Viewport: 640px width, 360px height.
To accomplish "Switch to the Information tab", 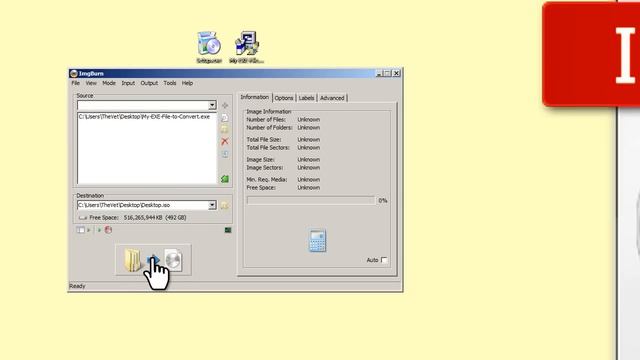I will (255, 97).
